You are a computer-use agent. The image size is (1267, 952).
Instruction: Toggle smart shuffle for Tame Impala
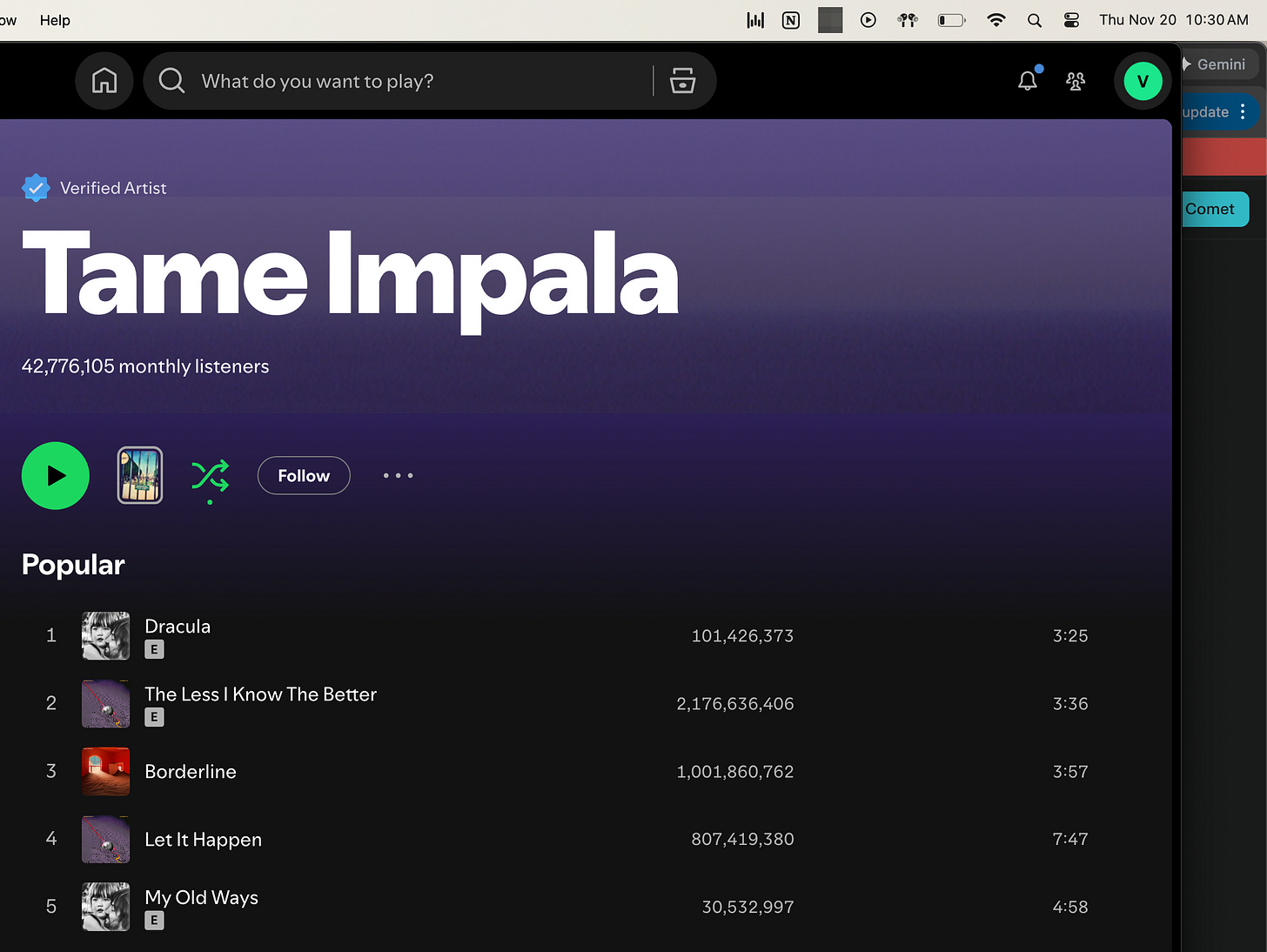tap(210, 477)
